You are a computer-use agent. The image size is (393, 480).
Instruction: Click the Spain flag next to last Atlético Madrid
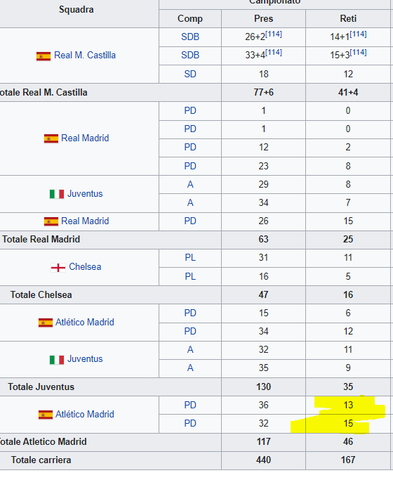[x=45, y=414]
